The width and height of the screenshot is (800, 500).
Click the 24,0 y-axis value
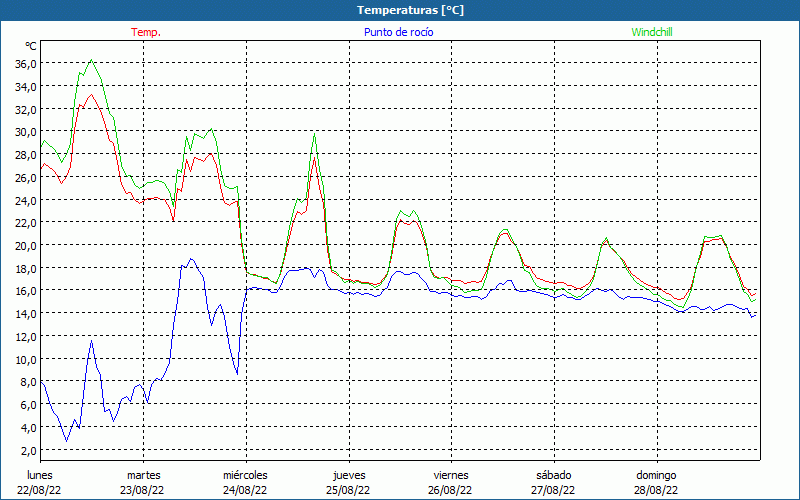point(26,201)
